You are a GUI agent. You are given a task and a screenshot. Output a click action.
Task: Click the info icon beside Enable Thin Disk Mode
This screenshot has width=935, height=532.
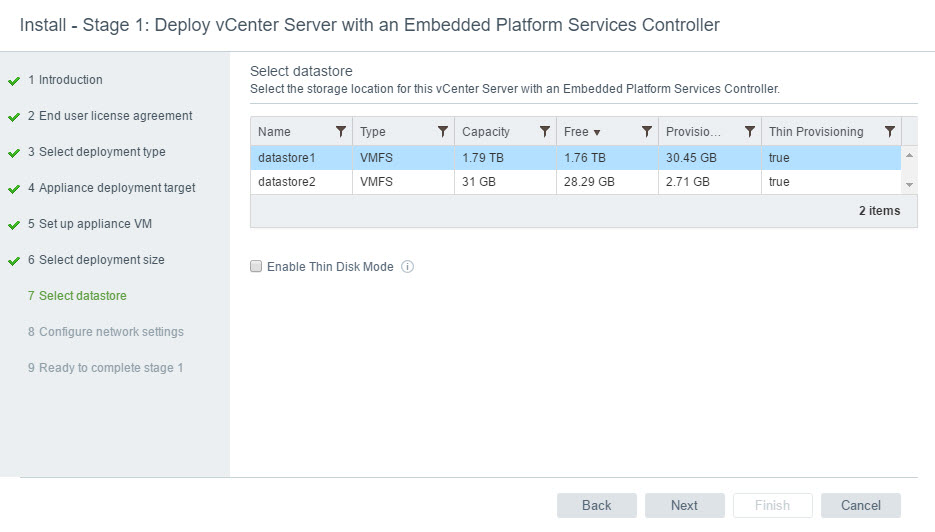[x=408, y=267]
